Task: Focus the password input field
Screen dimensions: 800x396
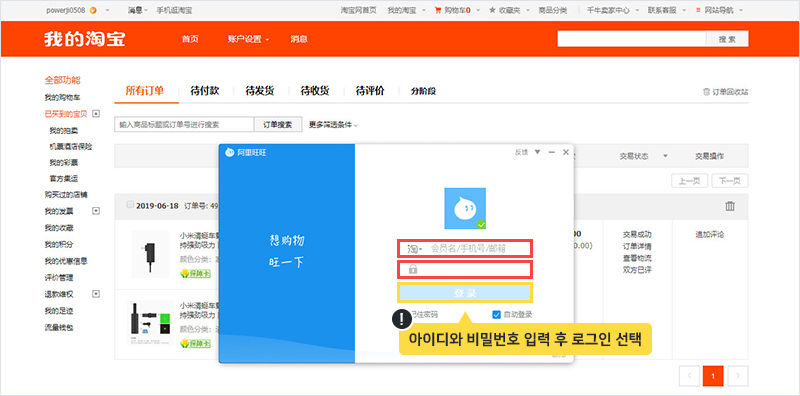Action: pos(465,269)
